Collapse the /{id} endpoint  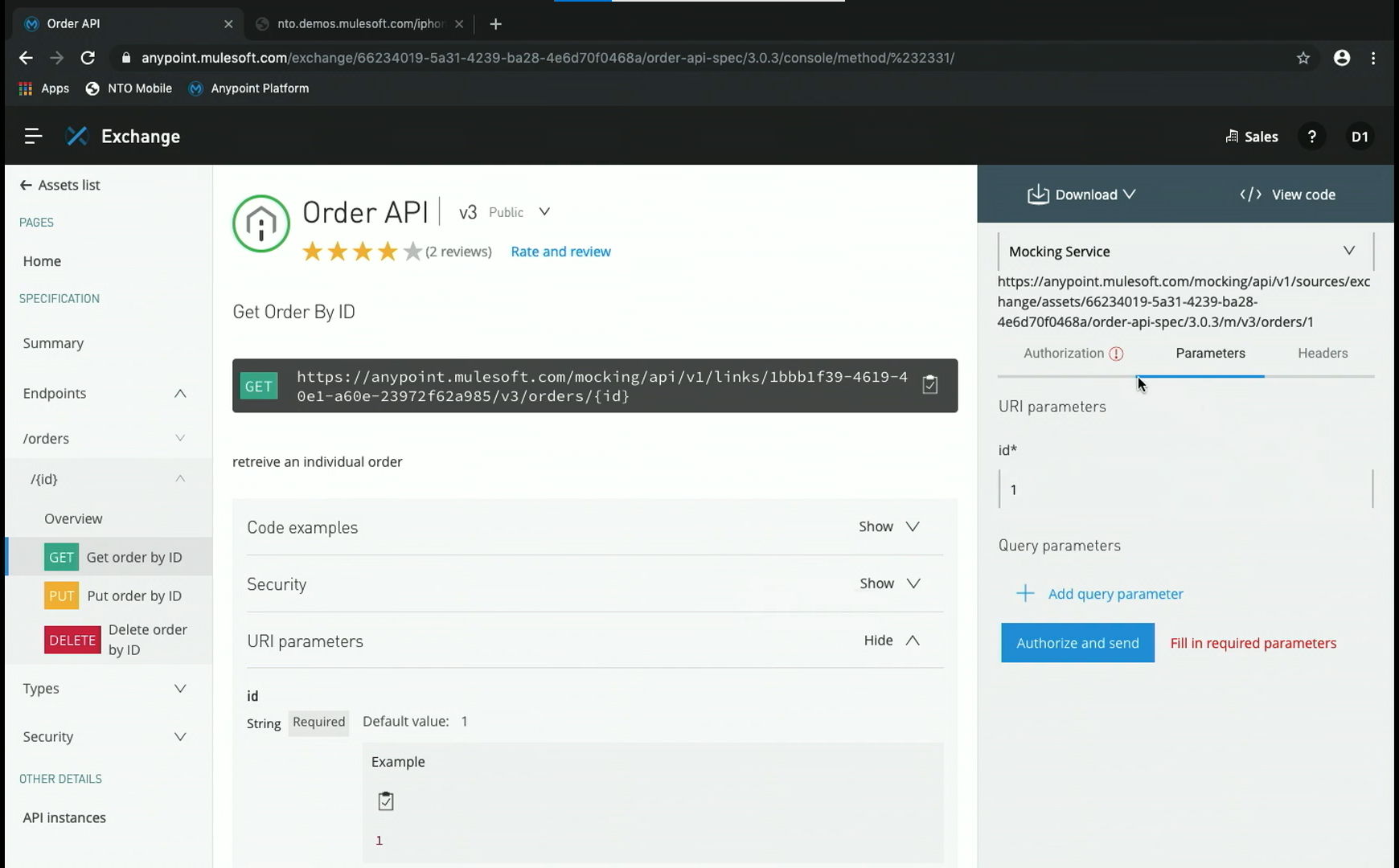point(180,478)
